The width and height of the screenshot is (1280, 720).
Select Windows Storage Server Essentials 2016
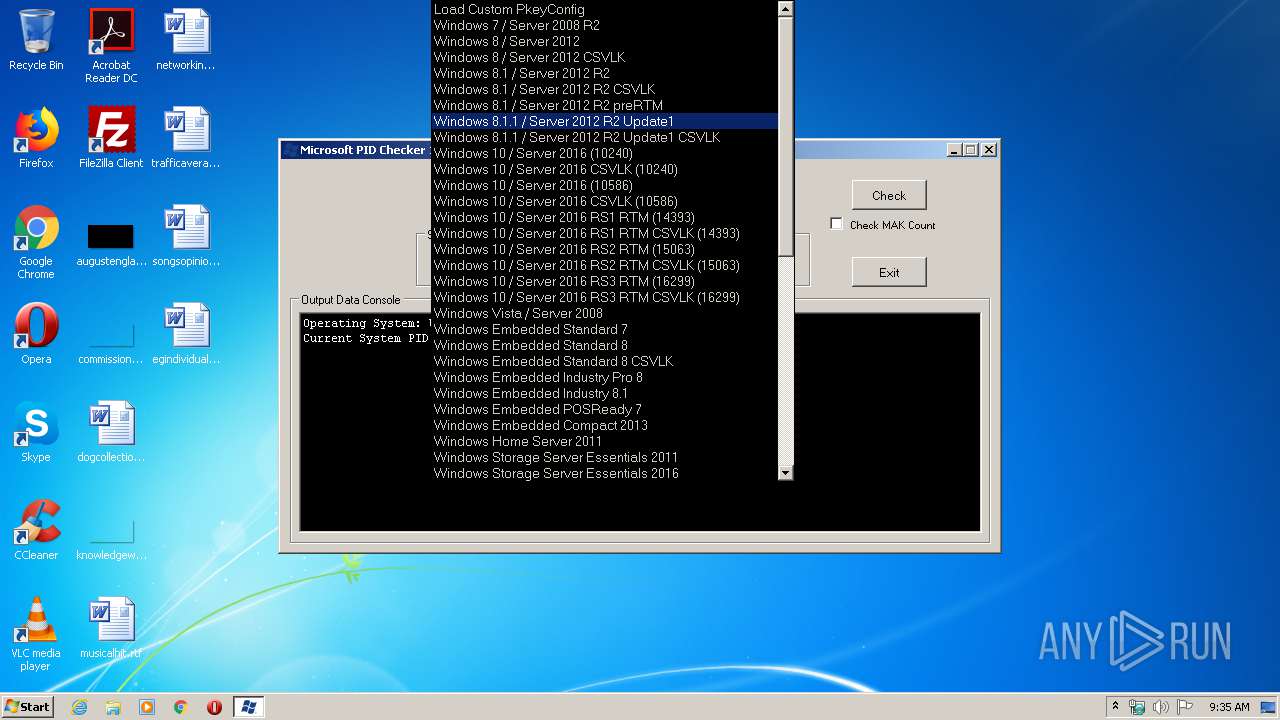click(604, 473)
